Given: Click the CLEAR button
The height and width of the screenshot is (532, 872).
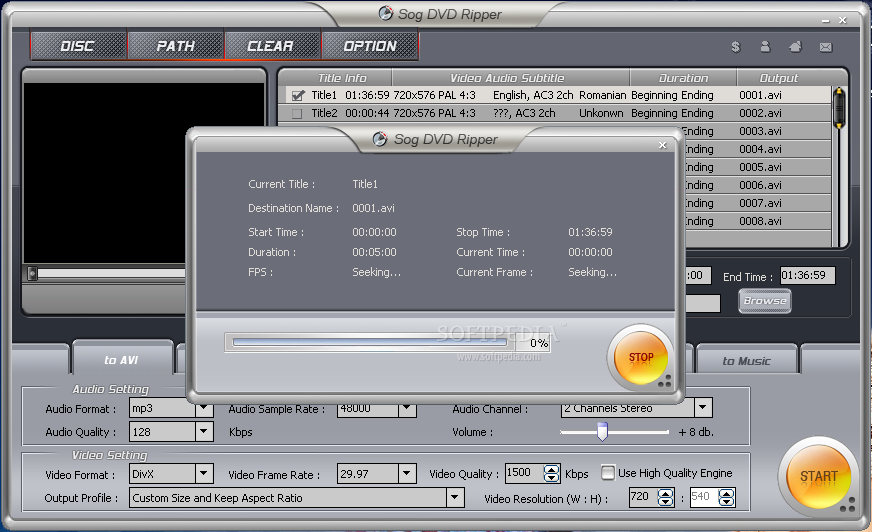Looking at the screenshot, I should pyautogui.click(x=272, y=46).
